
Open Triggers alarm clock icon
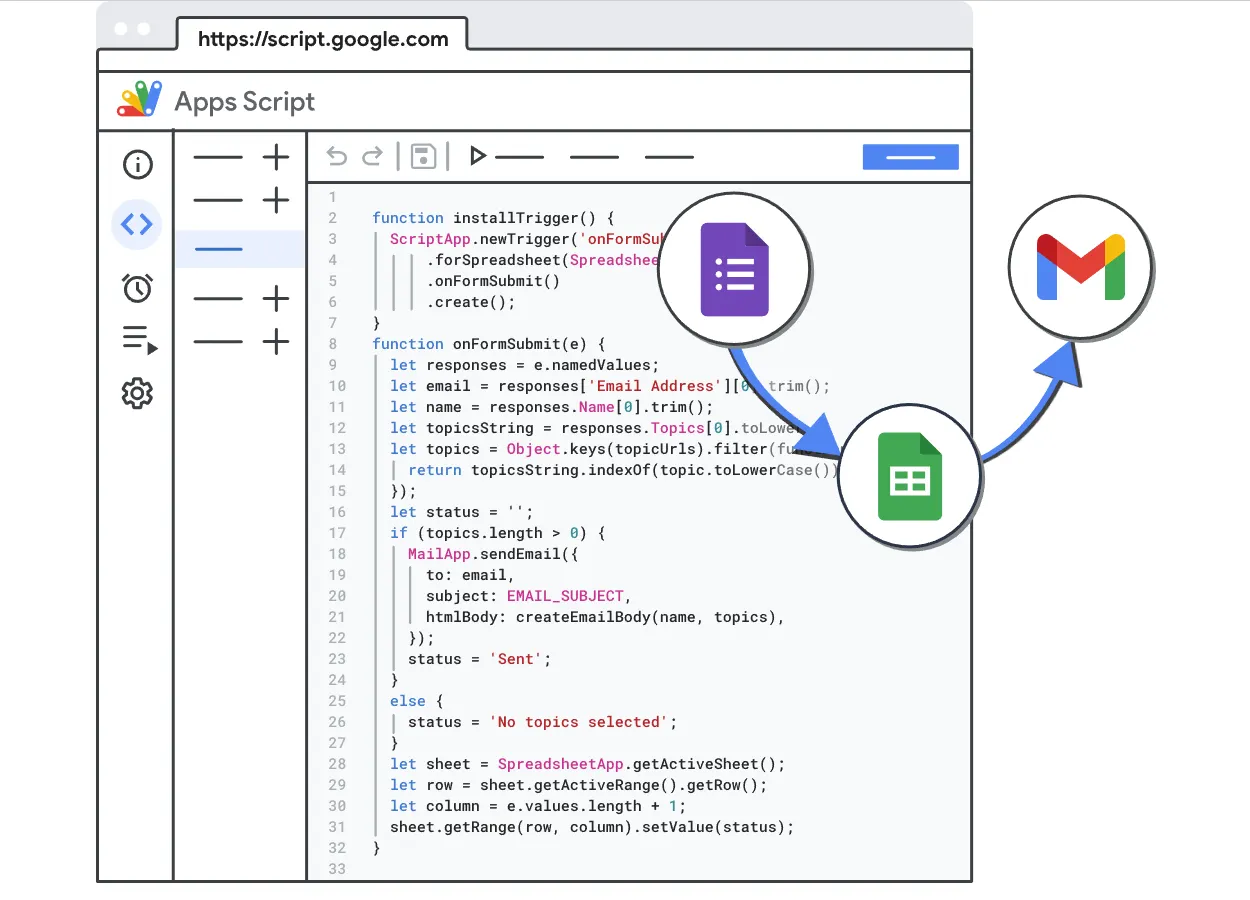[x=137, y=288]
